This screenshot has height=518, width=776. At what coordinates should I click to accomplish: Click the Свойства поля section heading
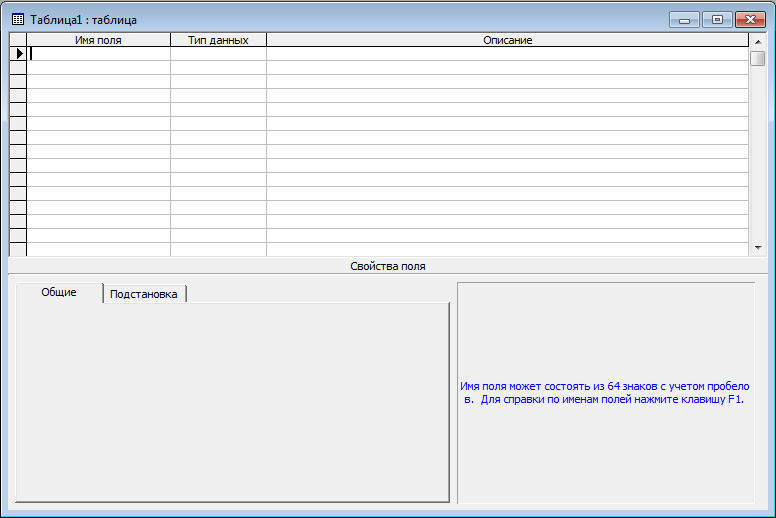coord(388,266)
